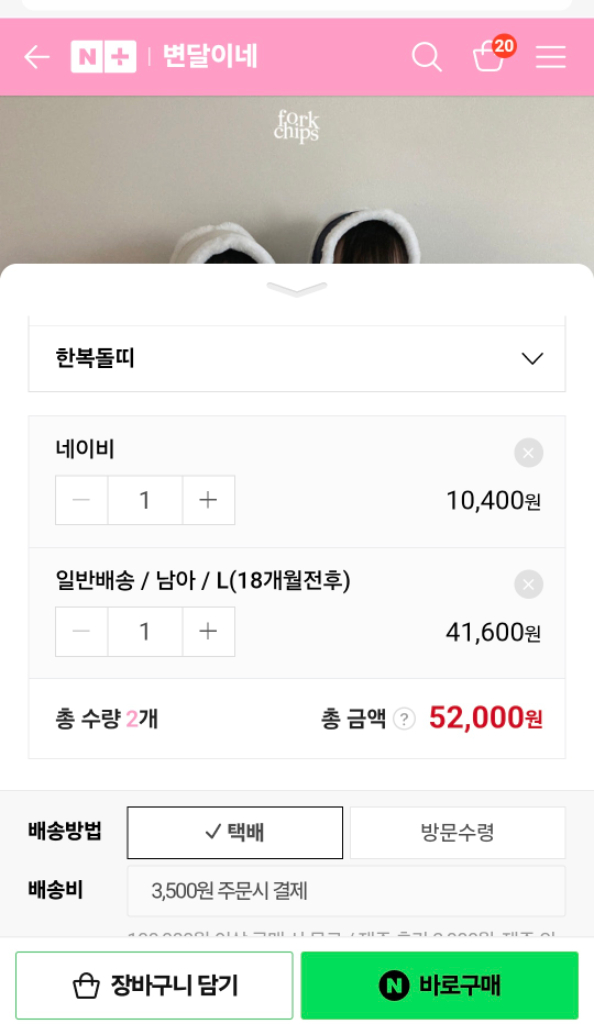
Task: Tap the back arrow in the header
Action: click(x=37, y=56)
